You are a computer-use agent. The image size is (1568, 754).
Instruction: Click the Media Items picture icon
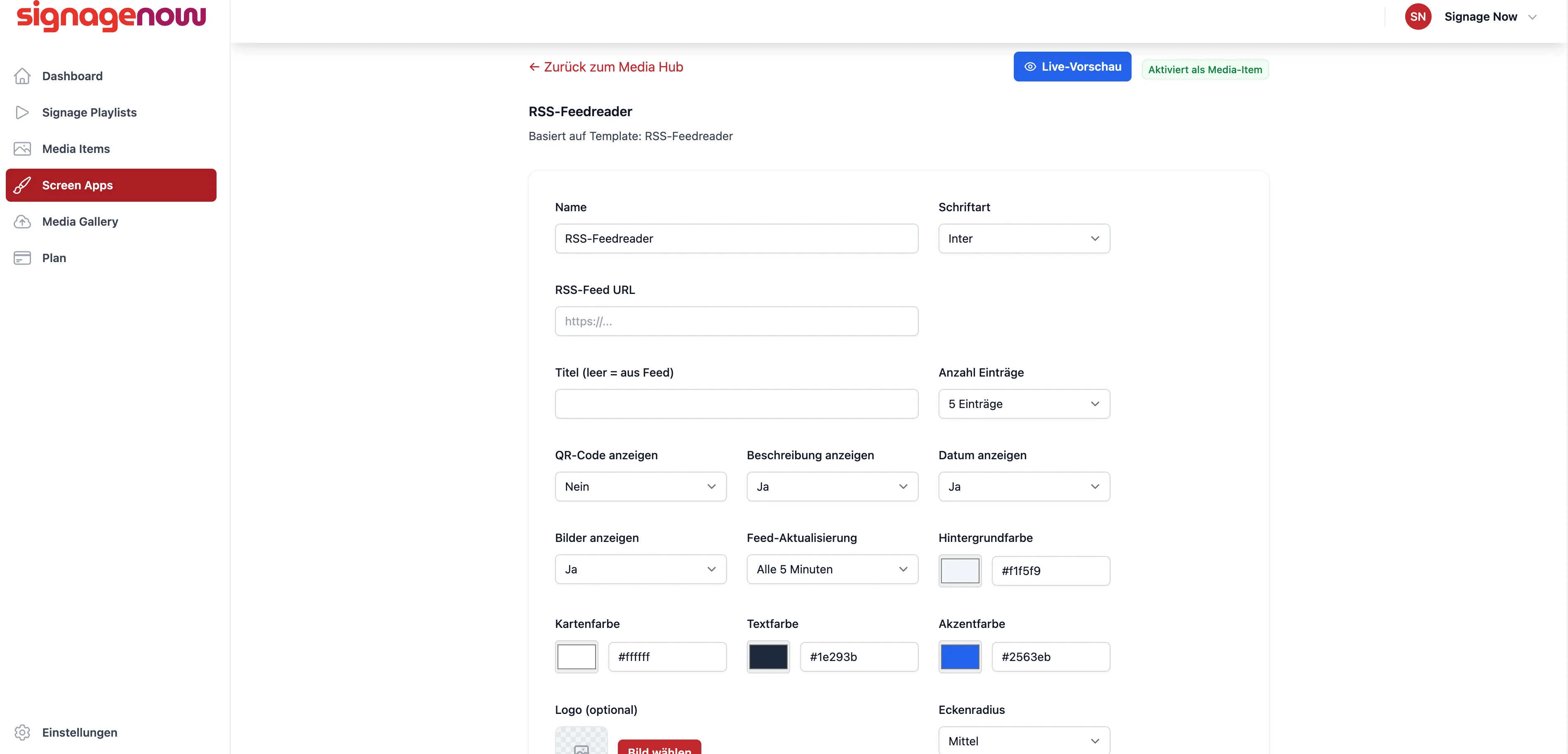pos(22,148)
